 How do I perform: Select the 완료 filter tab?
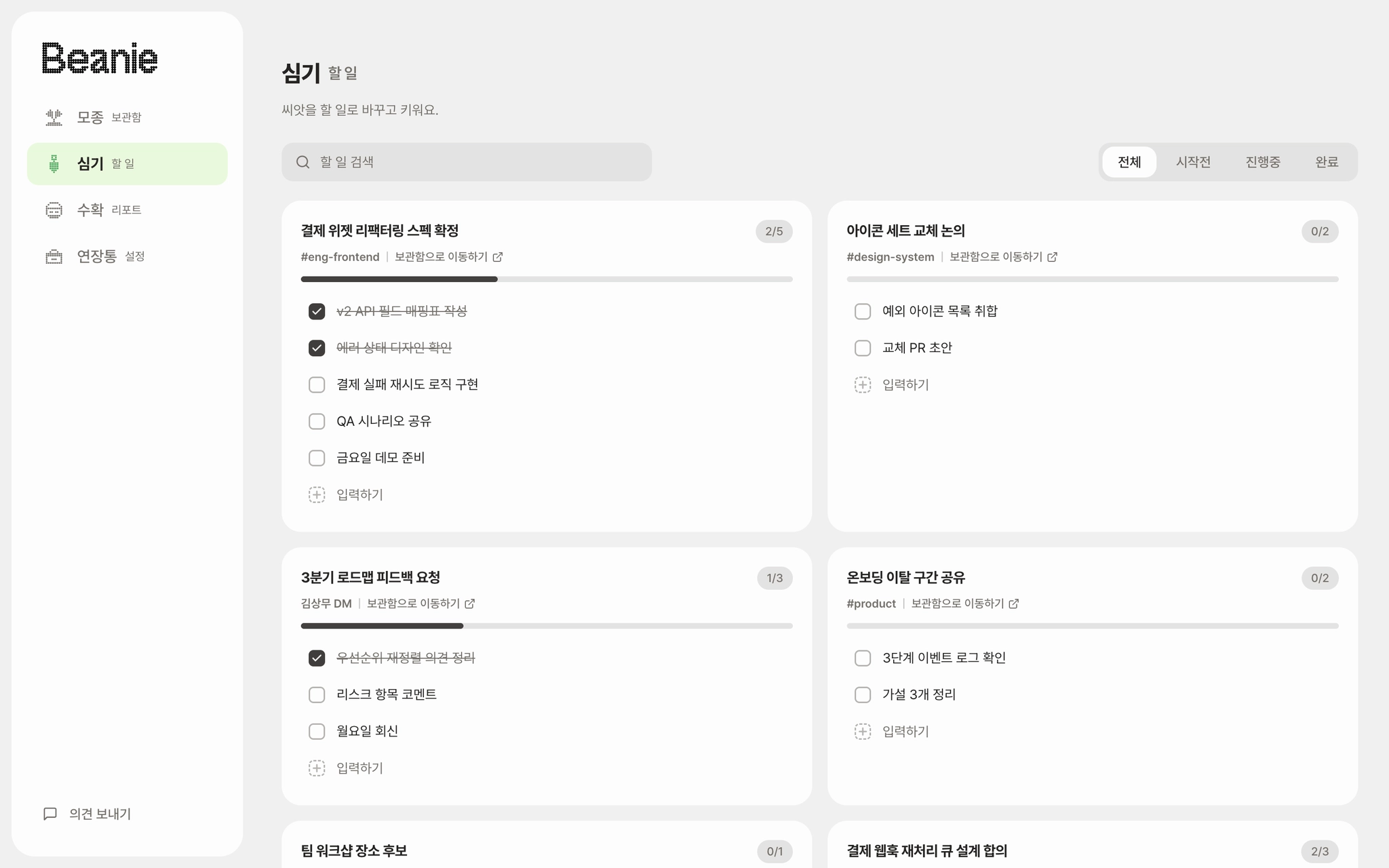pyautogui.click(x=1327, y=162)
